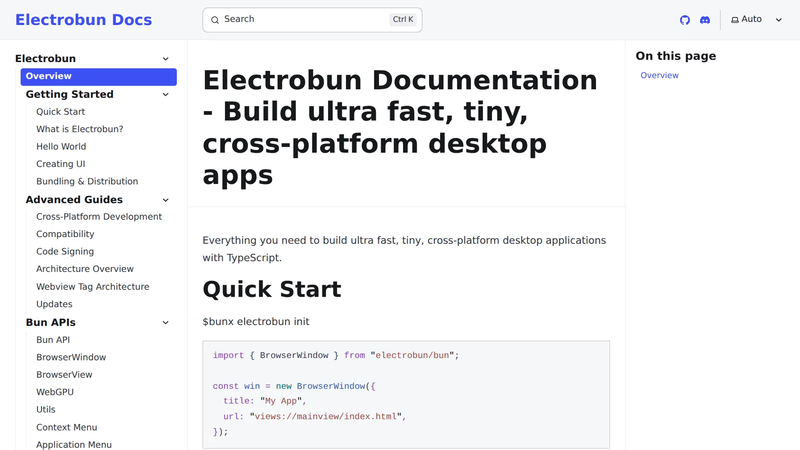Viewport: 800px width, 450px height.
Task: Focus the Search input field
Action: [312, 20]
